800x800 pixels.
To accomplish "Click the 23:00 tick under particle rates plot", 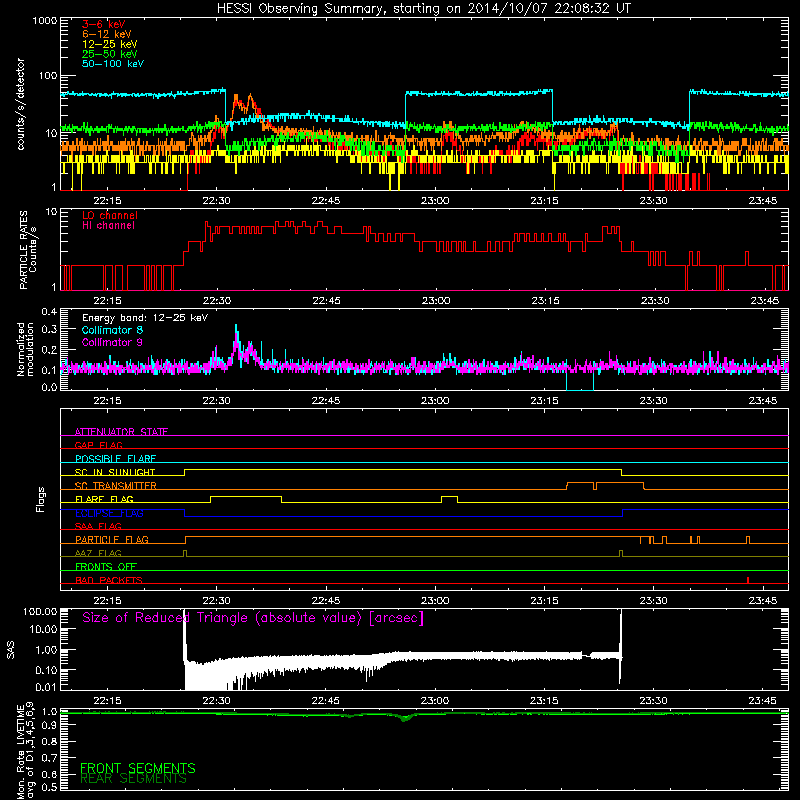I will pyautogui.click(x=435, y=301).
